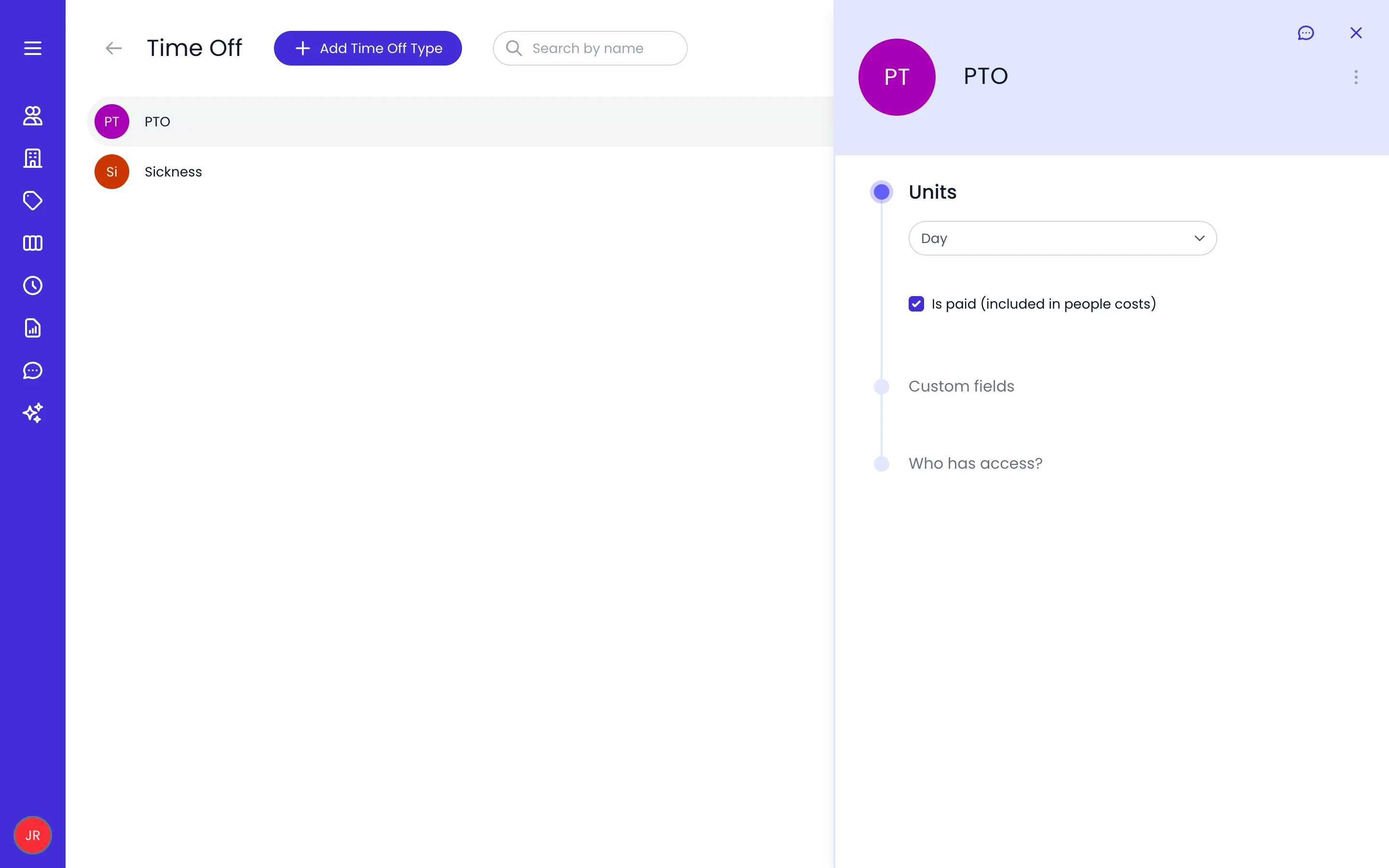1389x868 pixels.
Task: Click the magnifier icon in search box
Action: (514, 48)
